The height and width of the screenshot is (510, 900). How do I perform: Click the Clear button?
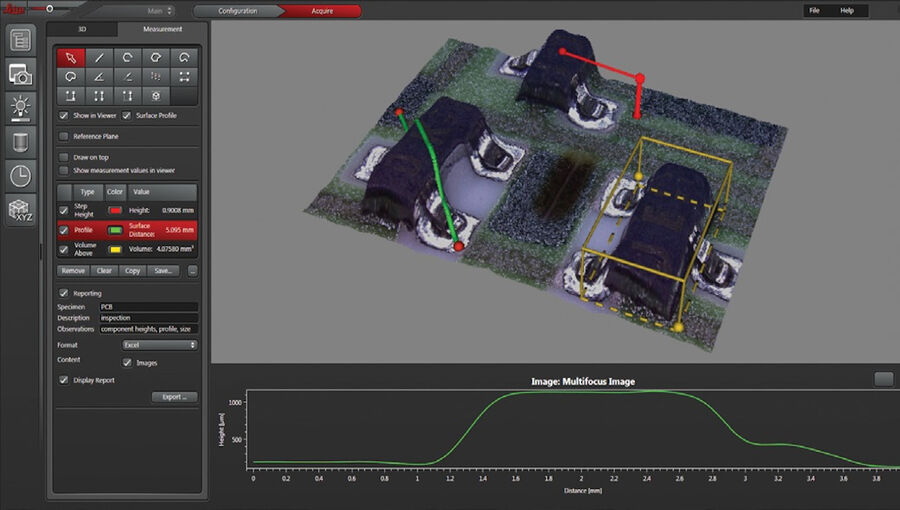[x=104, y=271]
